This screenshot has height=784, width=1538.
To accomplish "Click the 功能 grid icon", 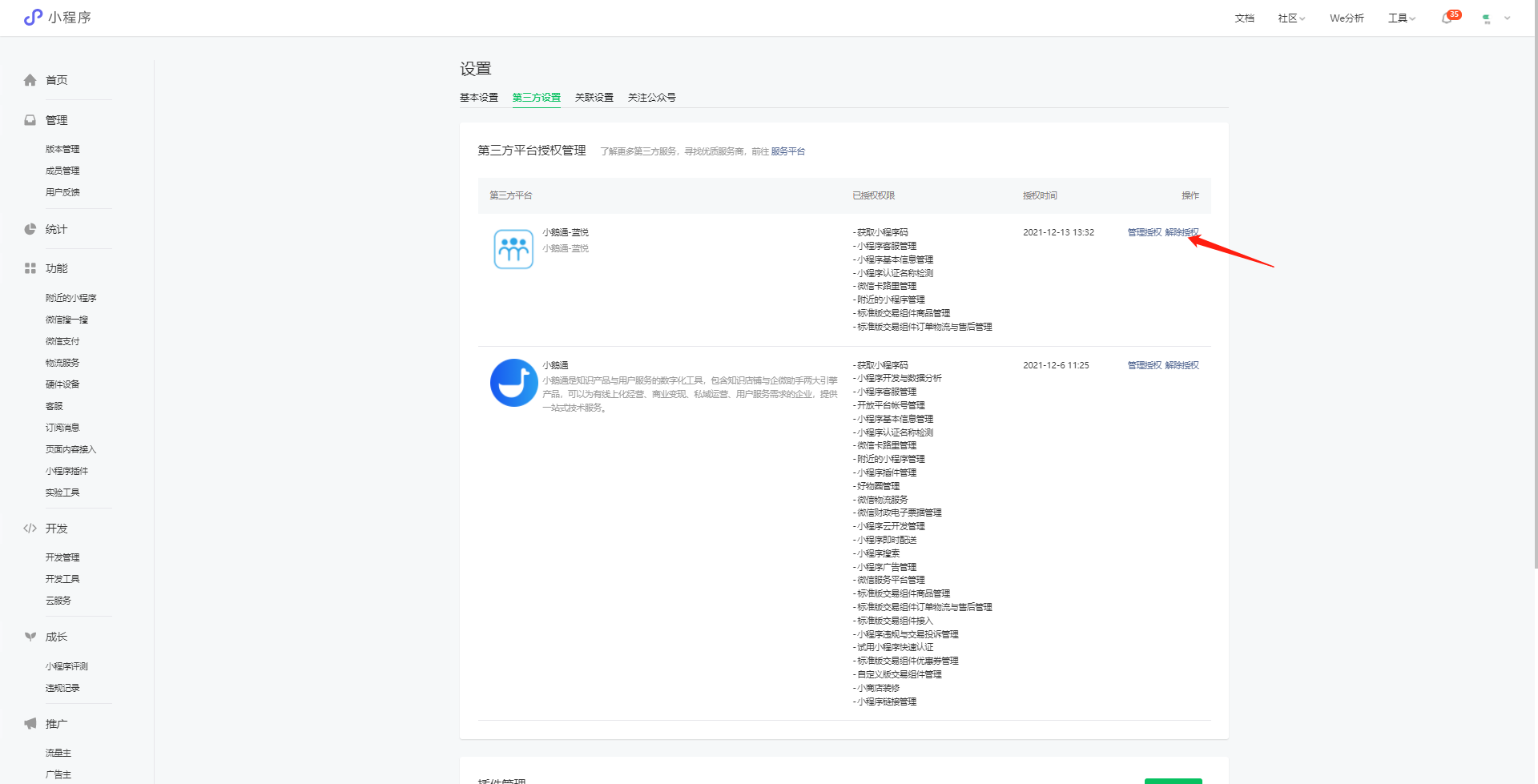I will [x=30, y=268].
